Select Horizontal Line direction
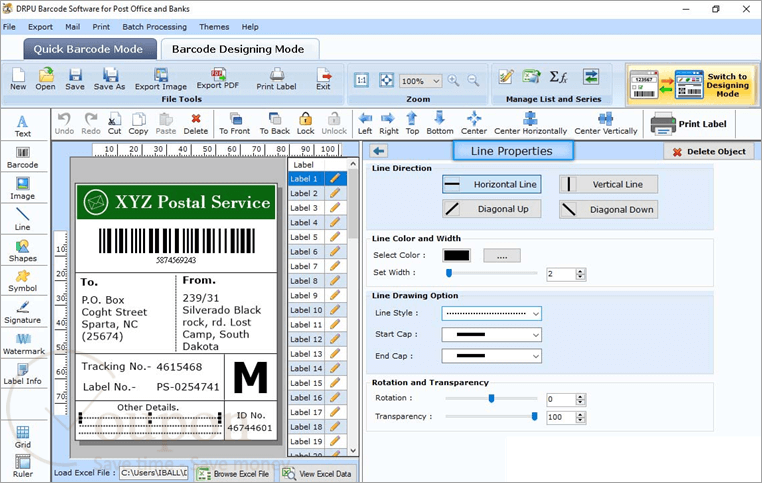The height and width of the screenshot is (483, 762). tap(492, 184)
